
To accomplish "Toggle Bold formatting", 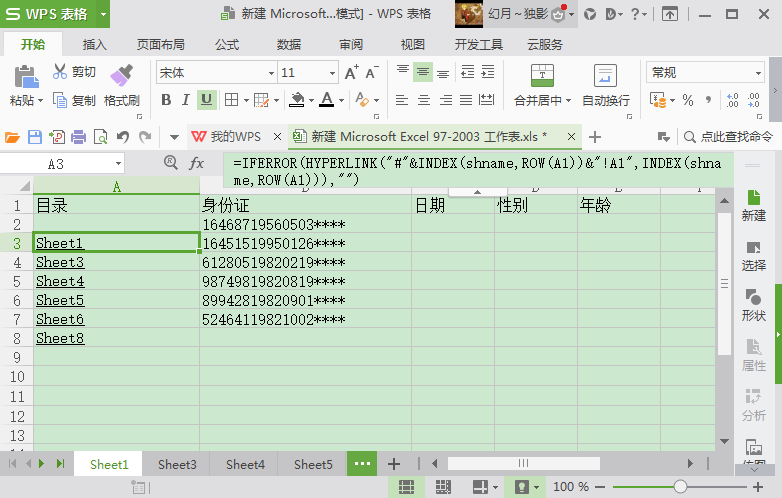I will [x=166, y=100].
